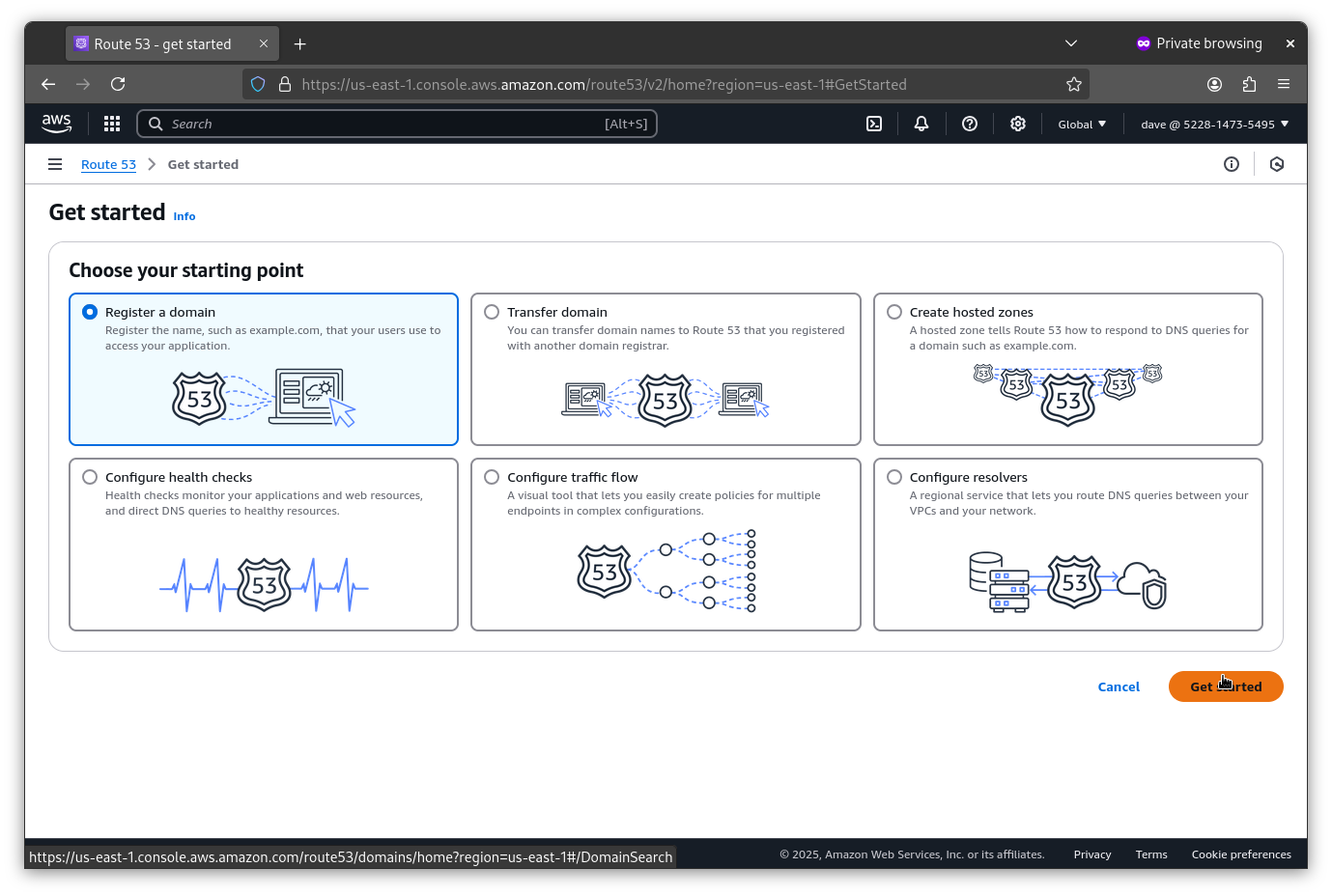This screenshot has height=896, width=1332.
Task: Open the AWS settings gear
Action: 1018,124
